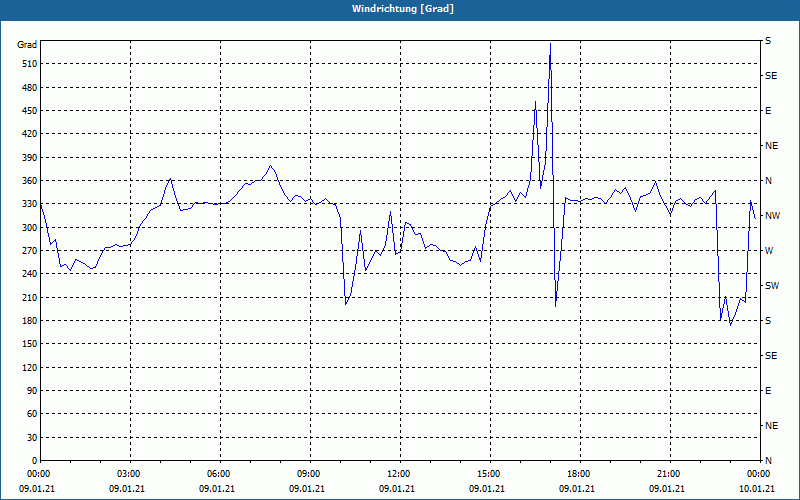Select the 'S' compass label level with 180

[768, 320]
